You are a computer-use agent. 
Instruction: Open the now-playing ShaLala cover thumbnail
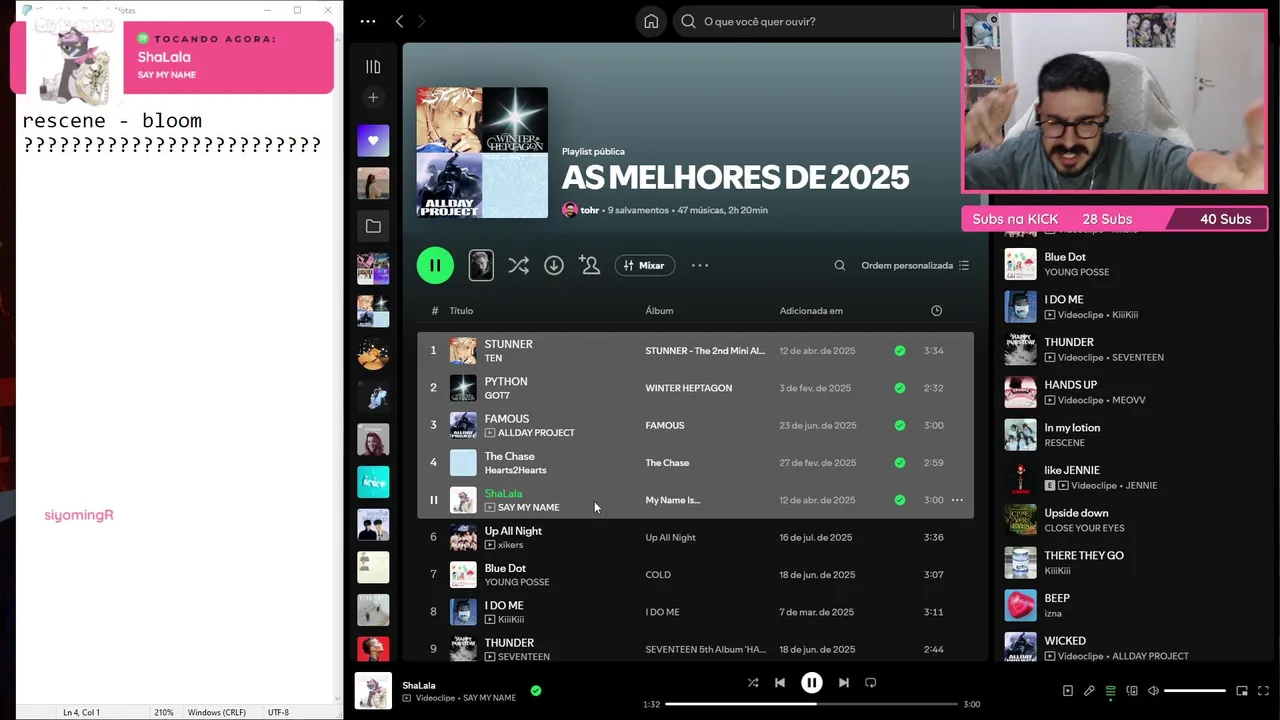373,691
